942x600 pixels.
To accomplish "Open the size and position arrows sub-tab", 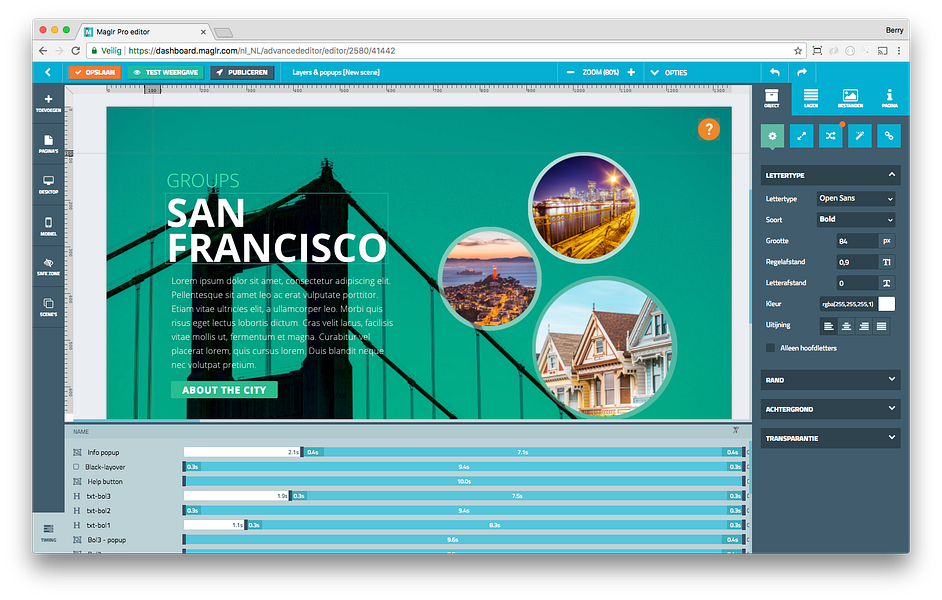I will pyautogui.click(x=801, y=136).
